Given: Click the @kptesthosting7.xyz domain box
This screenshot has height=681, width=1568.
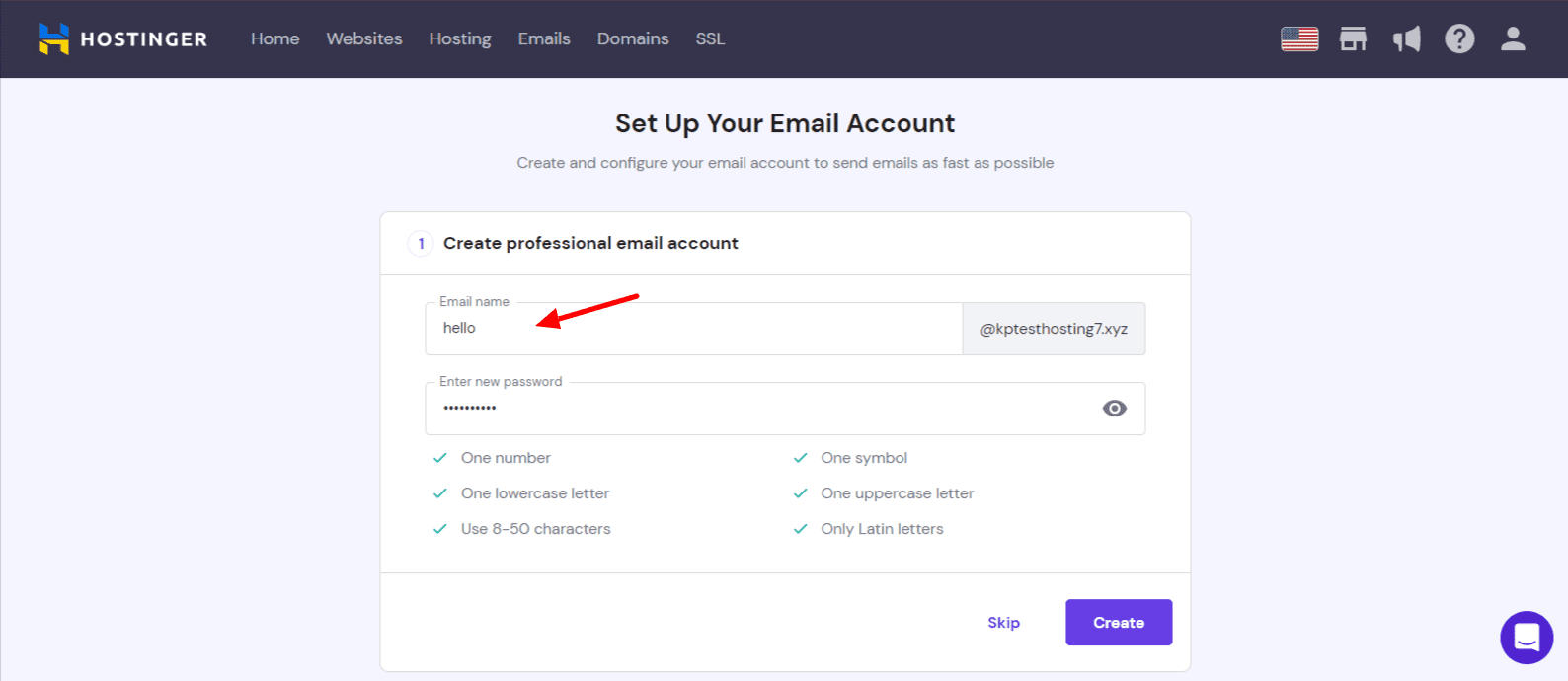Looking at the screenshot, I should [x=1054, y=329].
